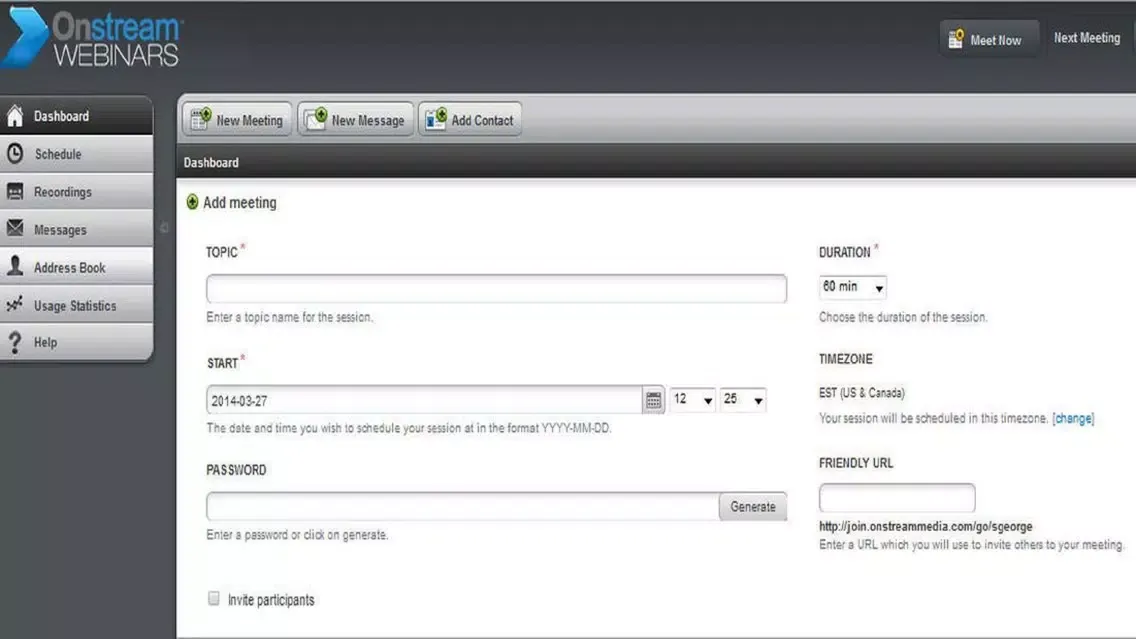Screen dimensions: 1136x639
Task: Click the Messages envelope icon
Action: 15,229
